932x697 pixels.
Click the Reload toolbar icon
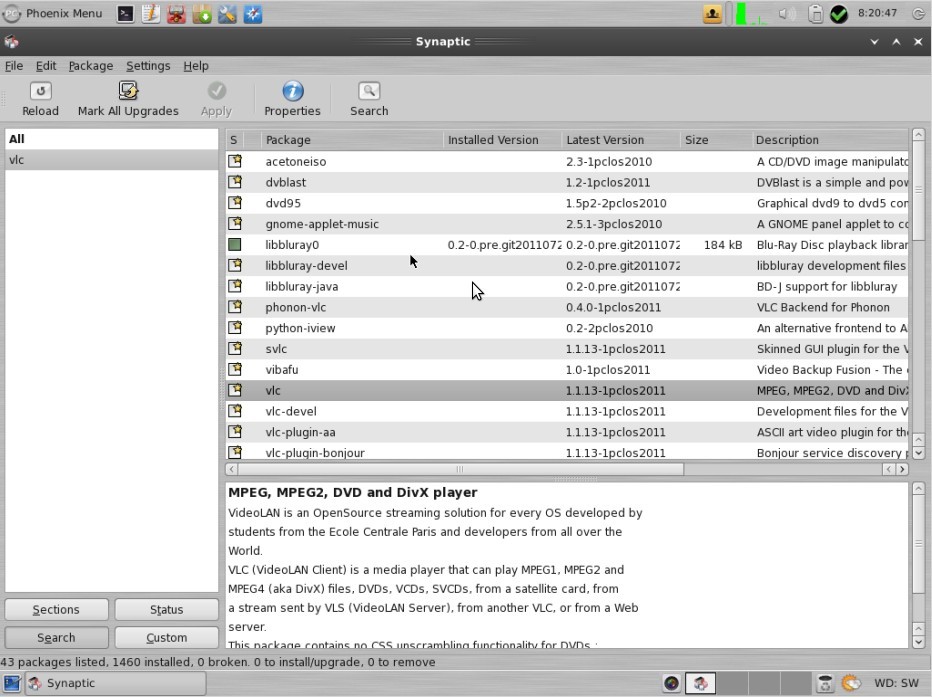(x=40, y=91)
